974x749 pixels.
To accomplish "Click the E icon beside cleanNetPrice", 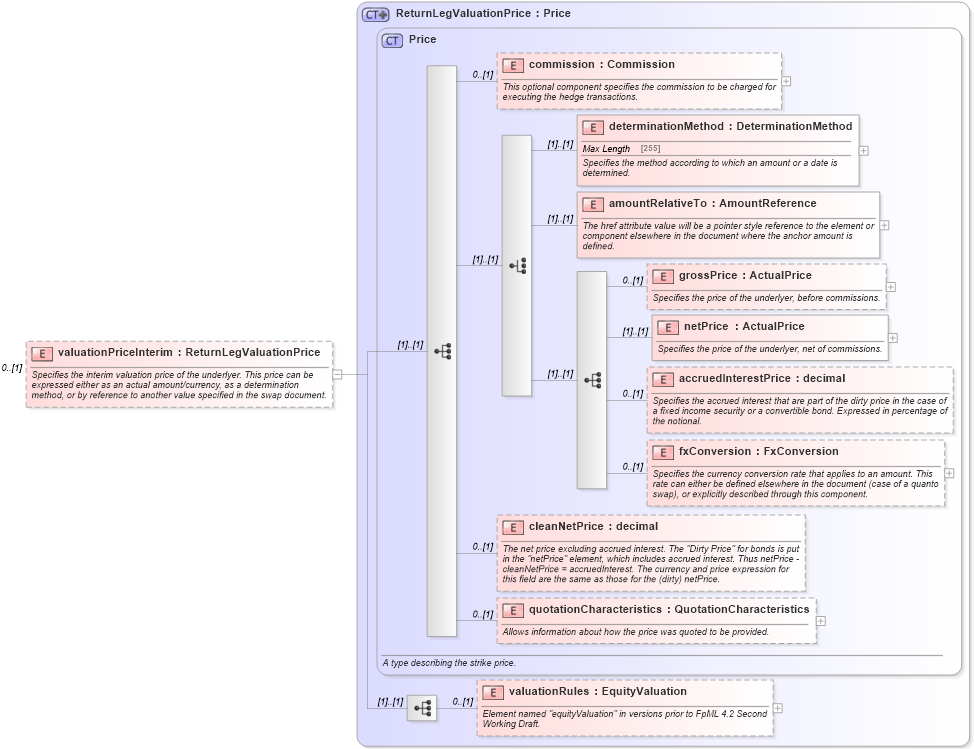I will (512, 527).
